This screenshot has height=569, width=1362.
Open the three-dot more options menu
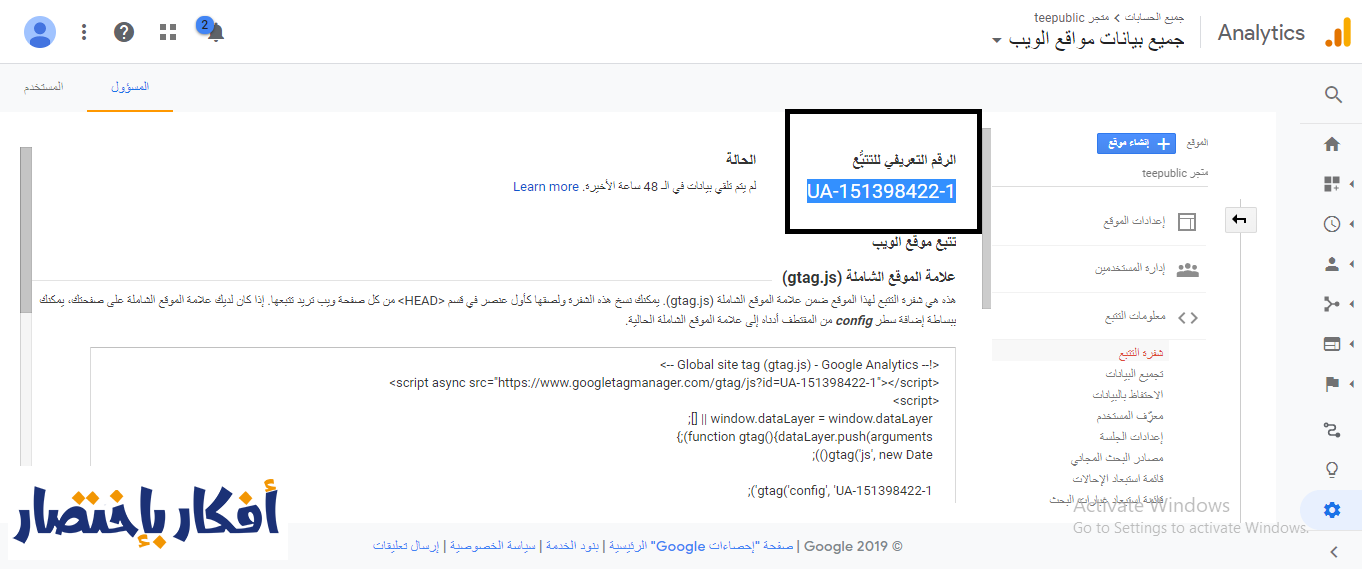tap(84, 32)
